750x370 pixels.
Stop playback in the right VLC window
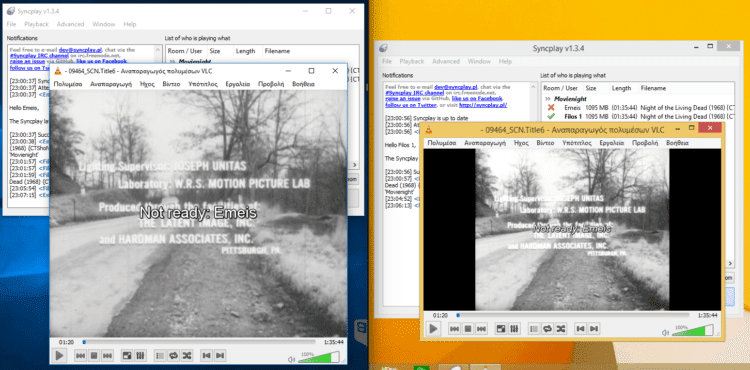tap(468, 328)
